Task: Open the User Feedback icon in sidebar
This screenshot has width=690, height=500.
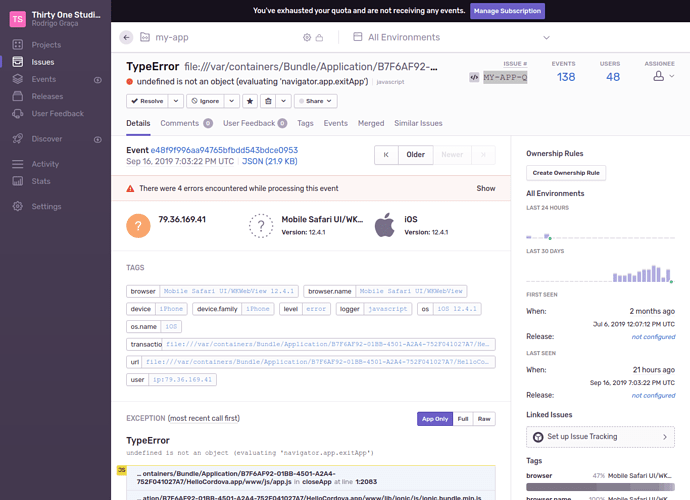Action: [18, 114]
